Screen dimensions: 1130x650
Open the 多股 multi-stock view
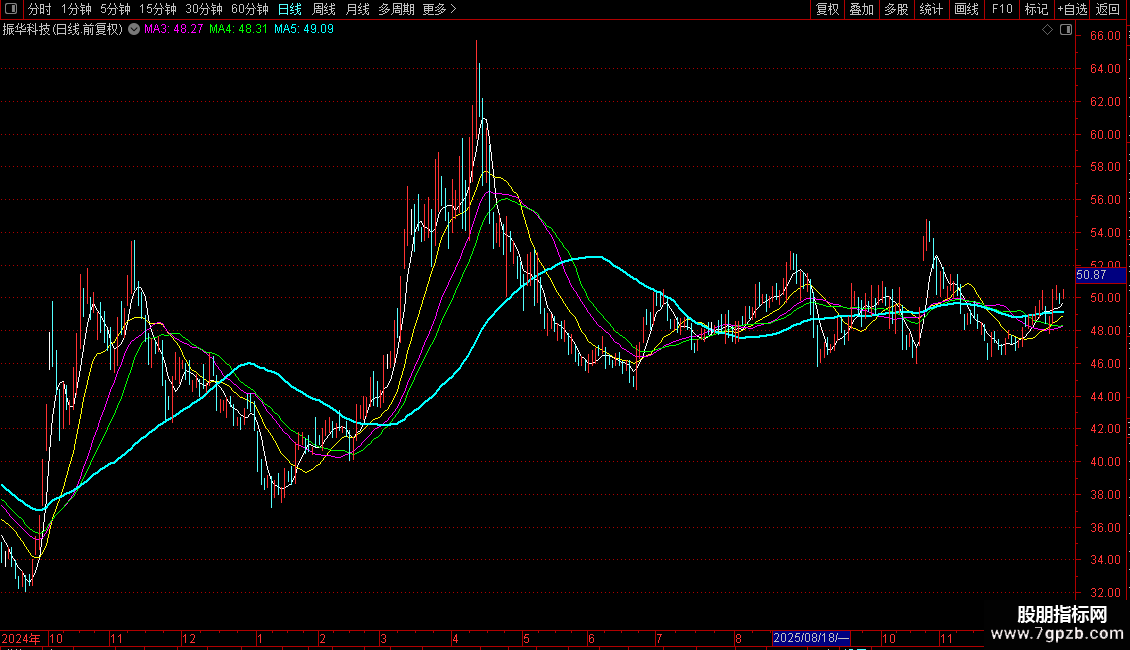896,9
